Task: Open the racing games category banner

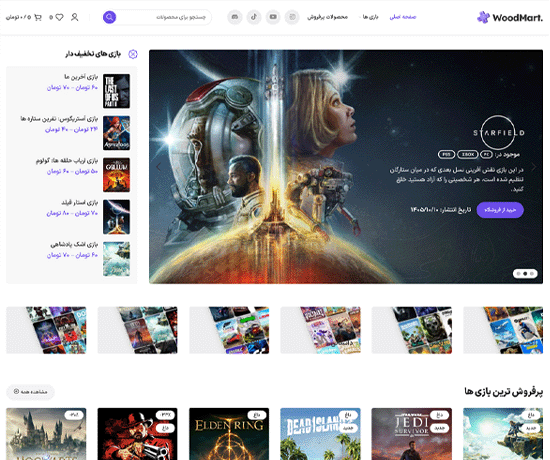Action: [229, 330]
